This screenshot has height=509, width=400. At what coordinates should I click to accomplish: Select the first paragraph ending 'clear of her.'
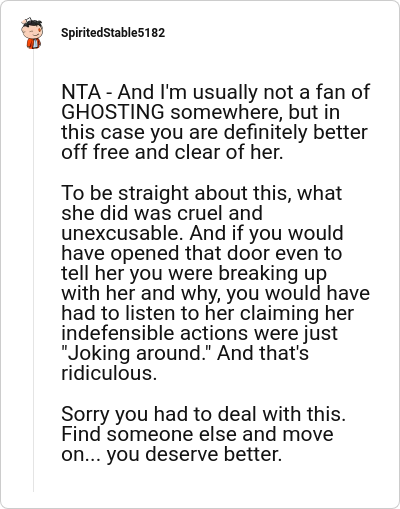pos(216,122)
